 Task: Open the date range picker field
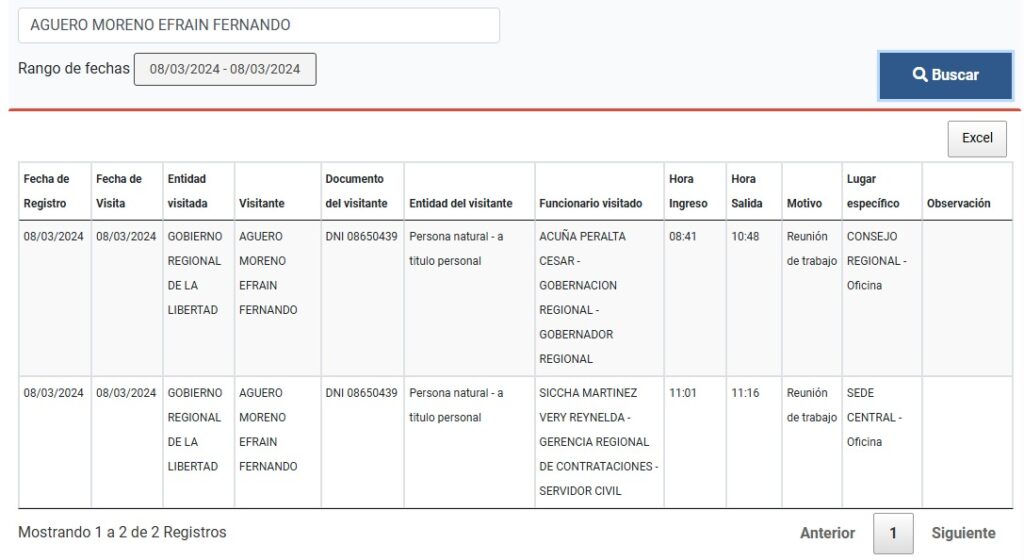(x=225, y=69)
